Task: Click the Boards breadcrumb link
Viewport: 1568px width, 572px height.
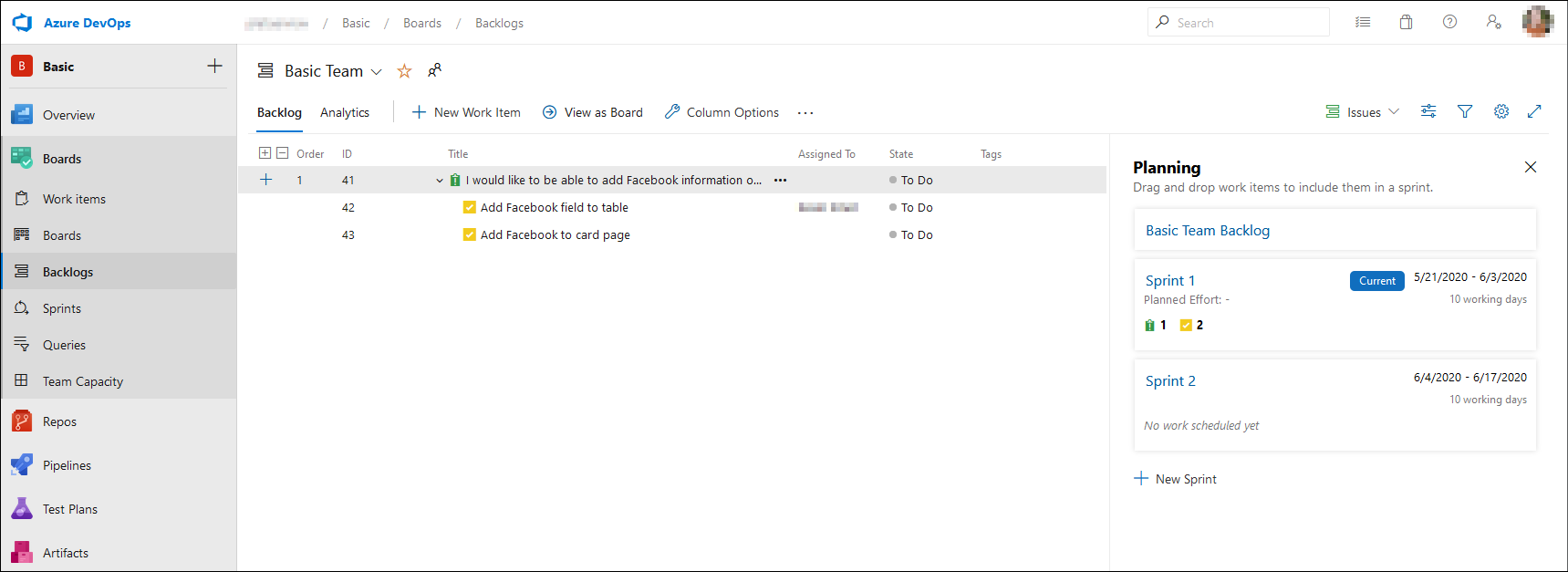Action: pyautogui.click(x=422, y=23)
